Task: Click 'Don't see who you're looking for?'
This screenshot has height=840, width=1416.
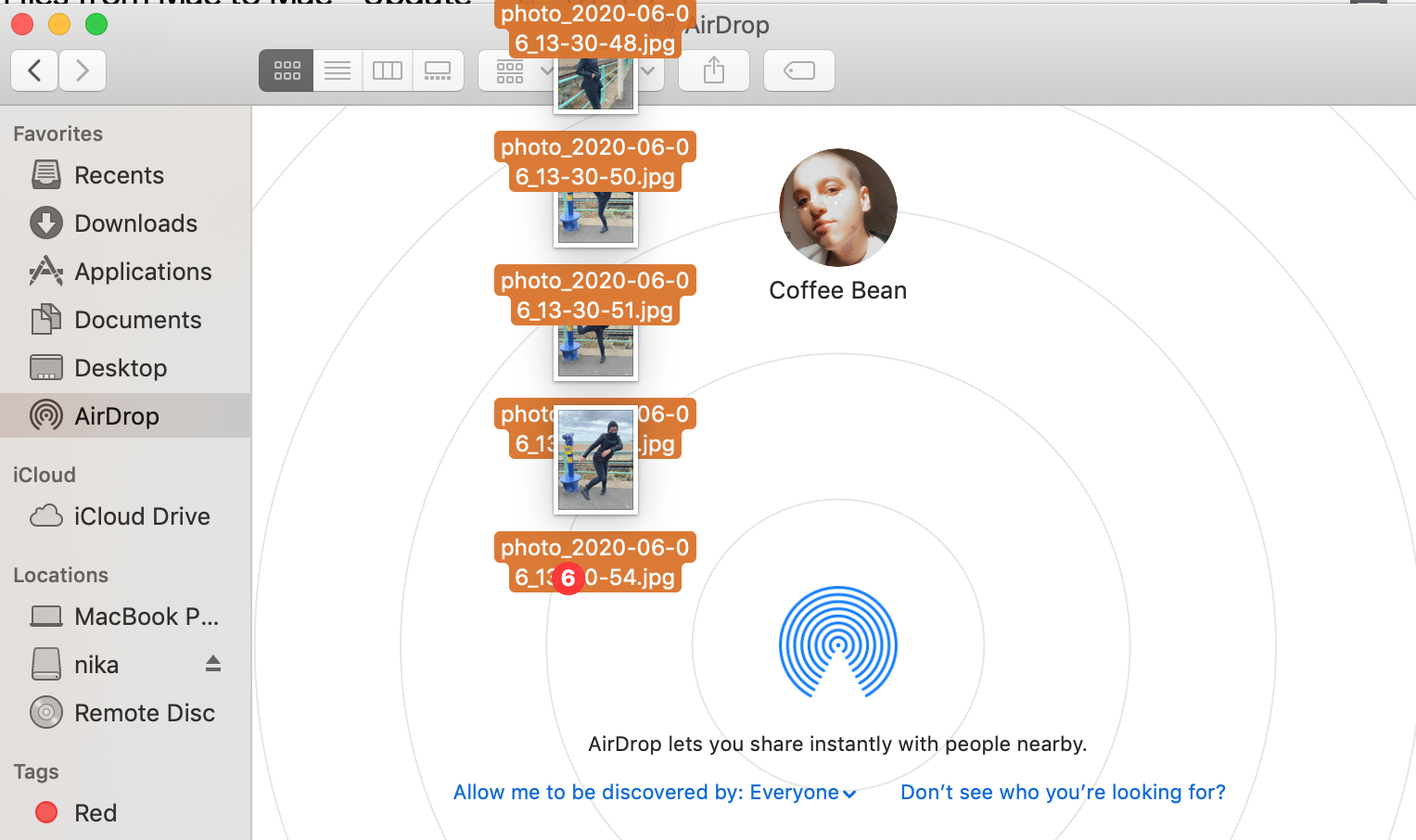Action: [1063, 792]
